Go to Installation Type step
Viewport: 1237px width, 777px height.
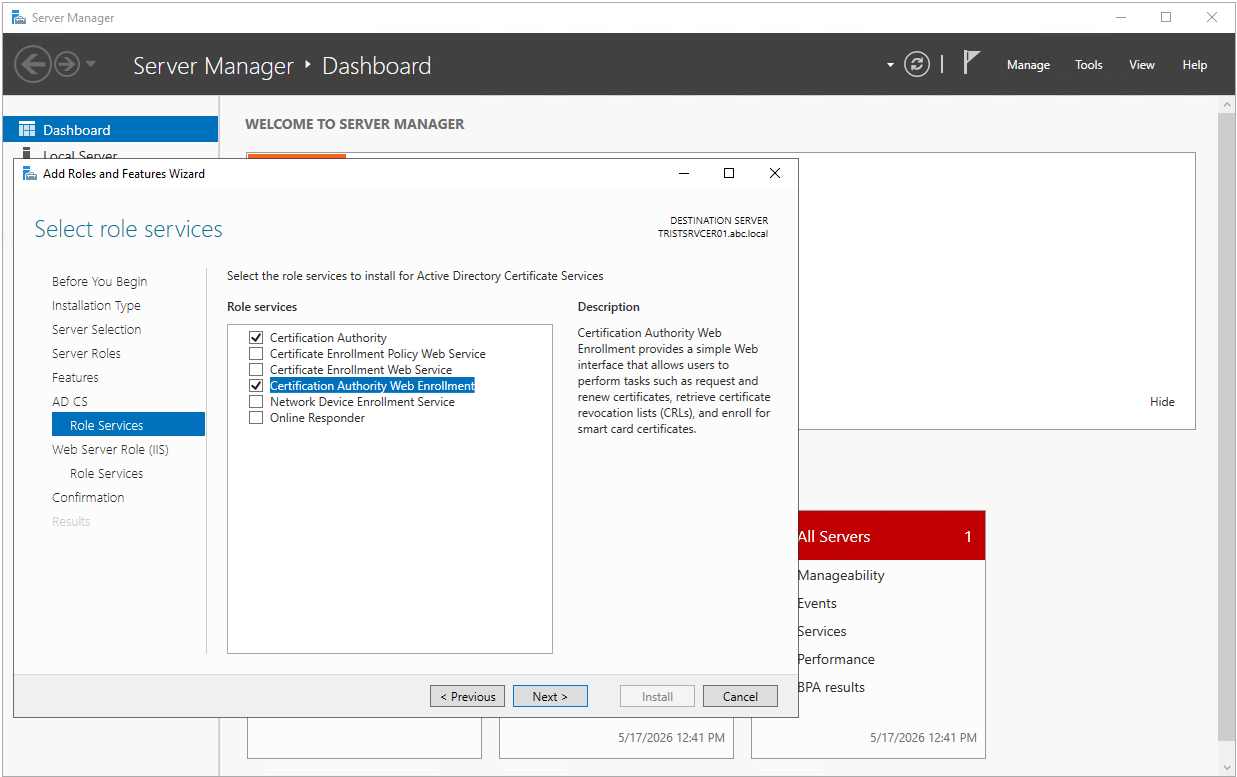(x=96, y=306)
